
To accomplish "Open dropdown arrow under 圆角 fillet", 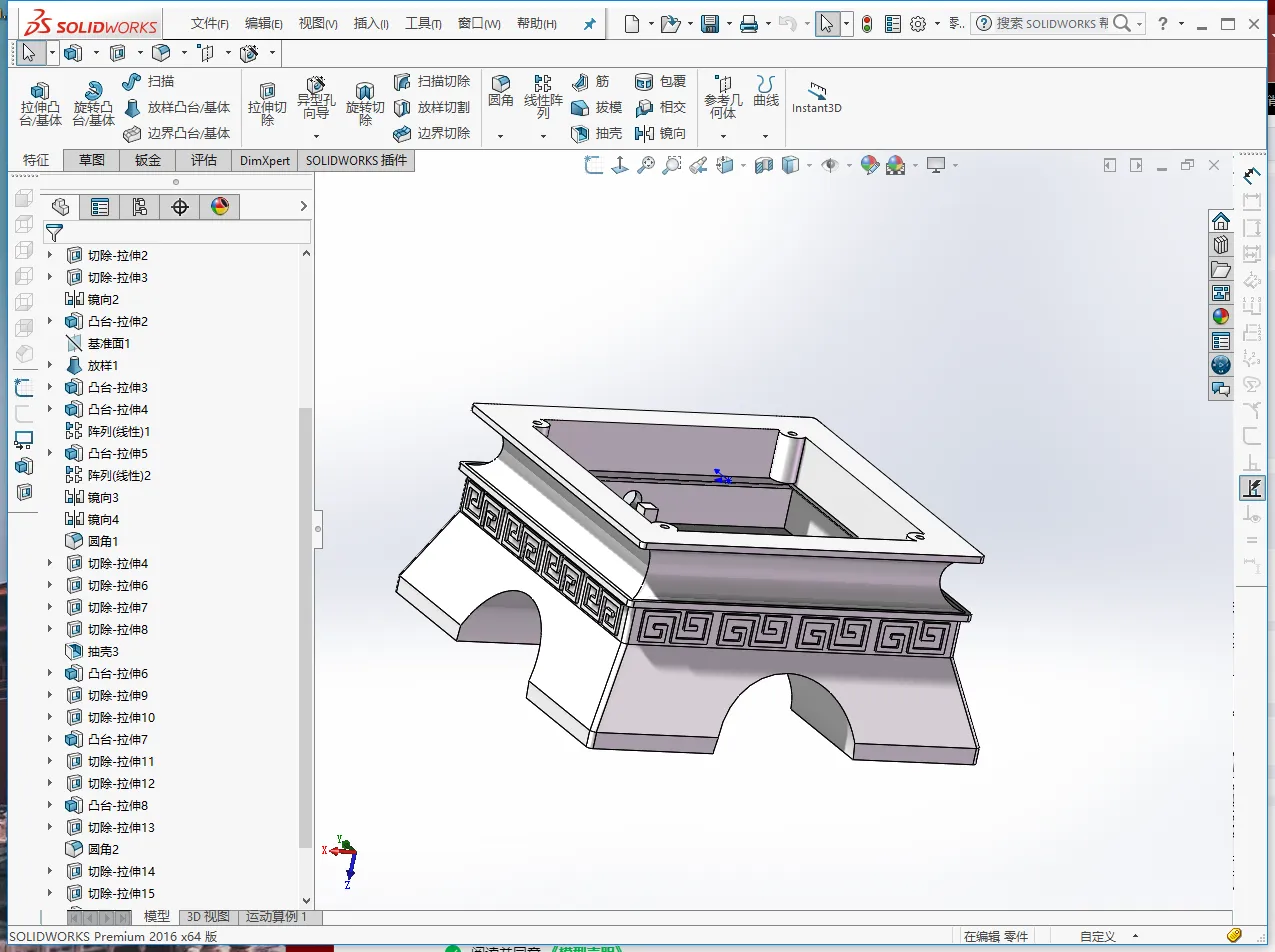I will point(501,136).
